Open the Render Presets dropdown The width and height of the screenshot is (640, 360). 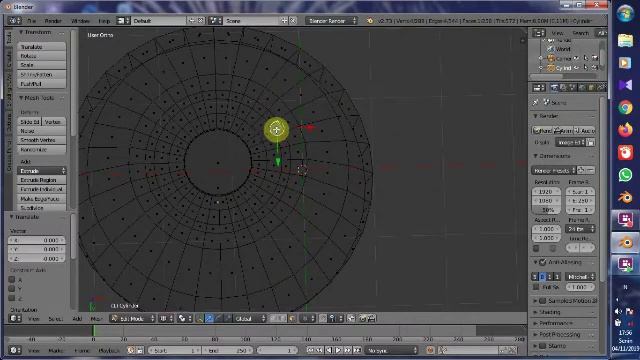pos(554,170)
